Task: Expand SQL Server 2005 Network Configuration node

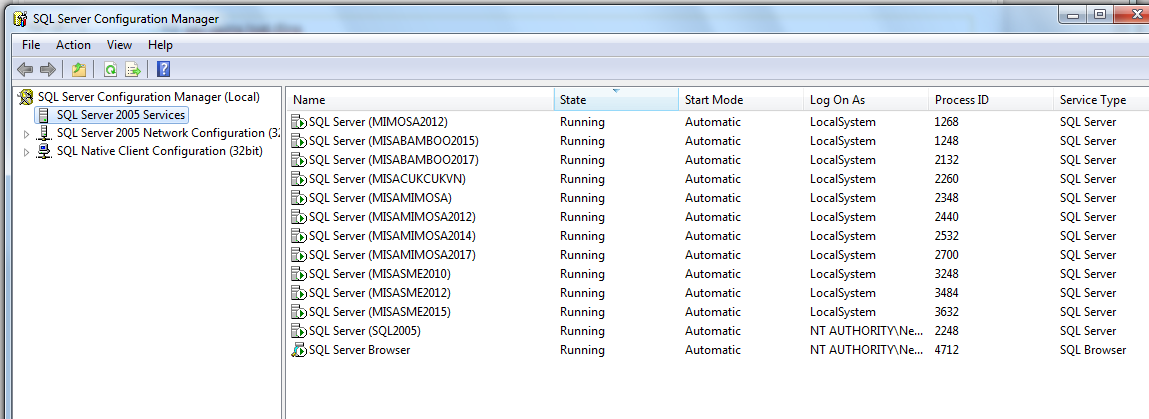Action: click(x=27, y=134)
